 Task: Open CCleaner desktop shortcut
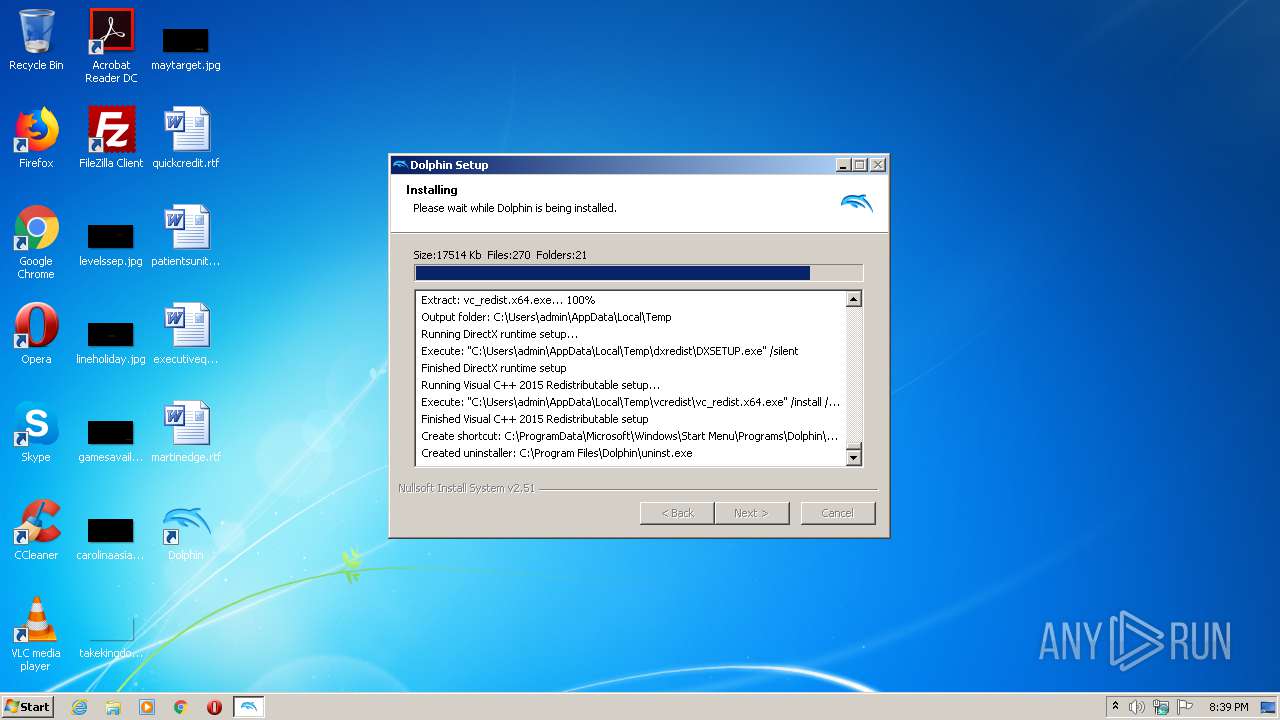(36, 530)
